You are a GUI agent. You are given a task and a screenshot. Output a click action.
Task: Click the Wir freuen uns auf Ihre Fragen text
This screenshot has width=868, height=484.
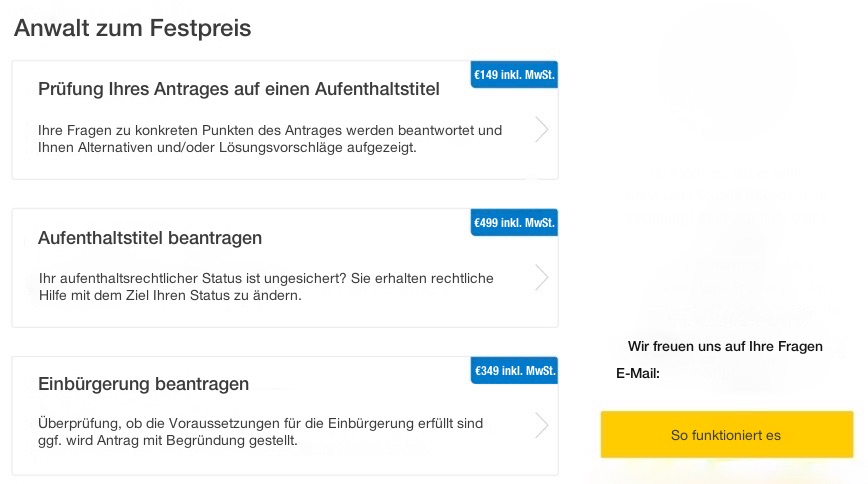[725, 347]
